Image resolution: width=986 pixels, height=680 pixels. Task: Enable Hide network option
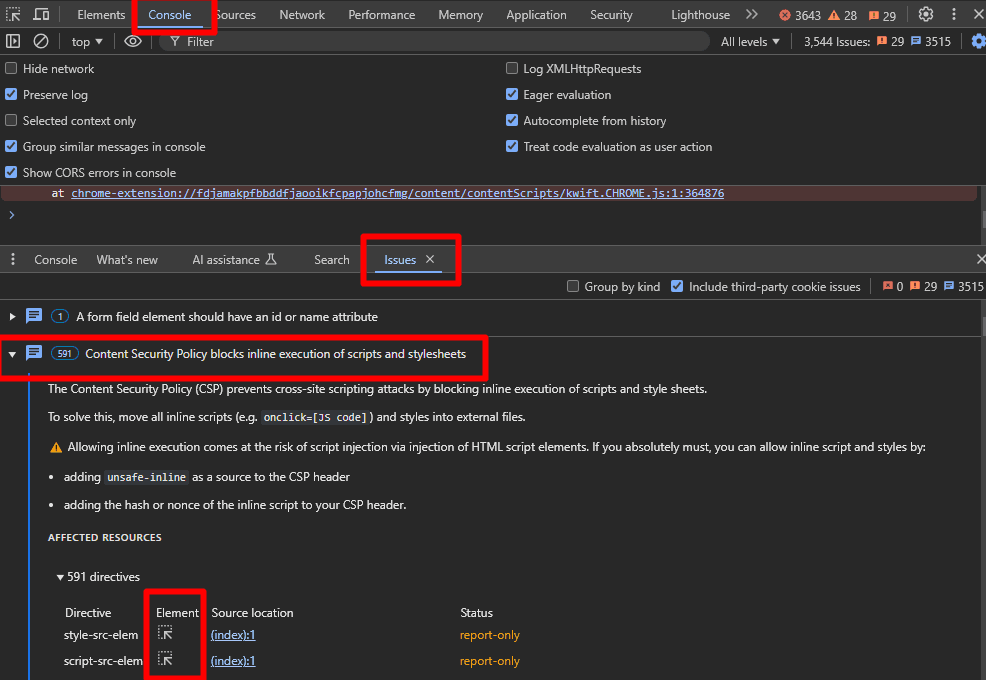pyautogui.click(x=13, y=68)
